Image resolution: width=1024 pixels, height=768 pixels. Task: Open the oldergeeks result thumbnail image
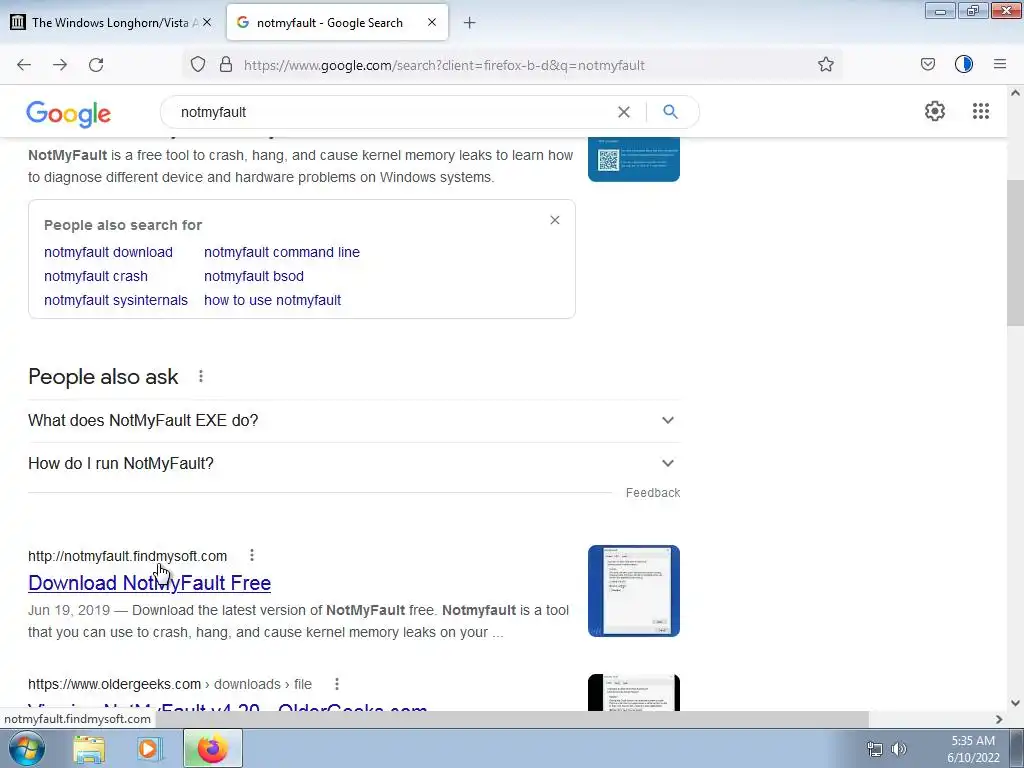[633, 692]
